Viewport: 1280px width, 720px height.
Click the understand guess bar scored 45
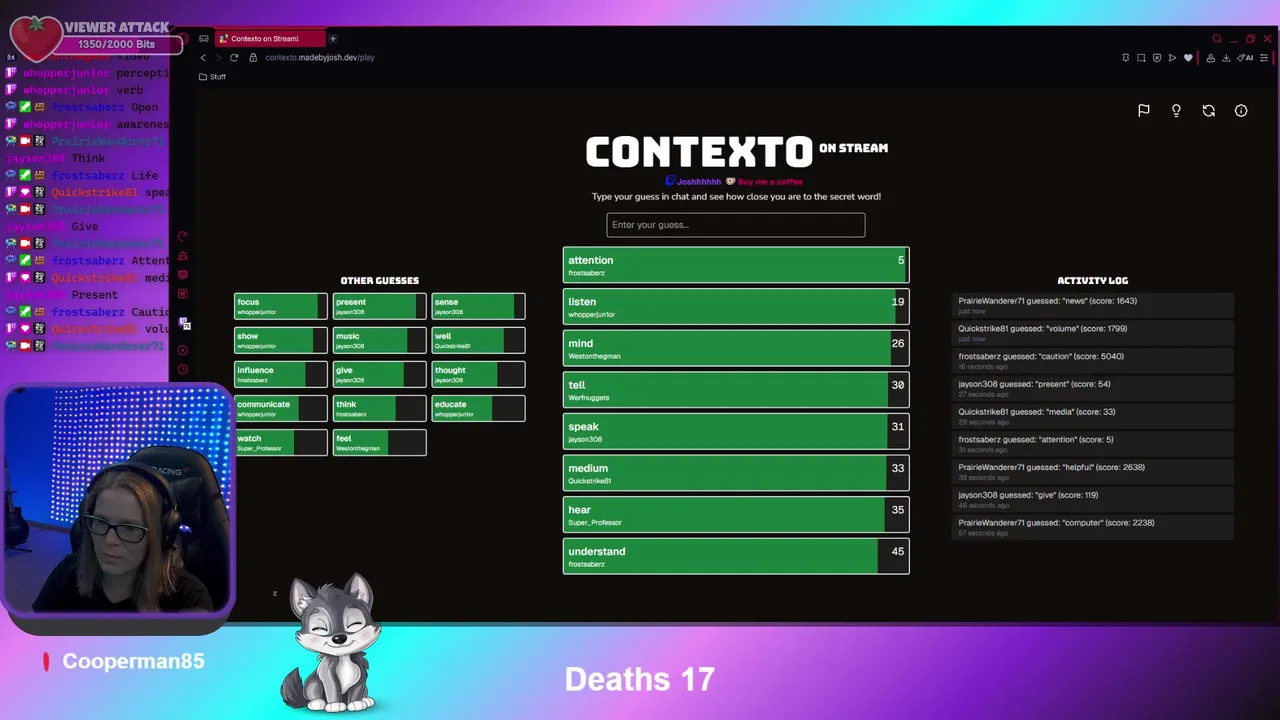pos(736,556)
